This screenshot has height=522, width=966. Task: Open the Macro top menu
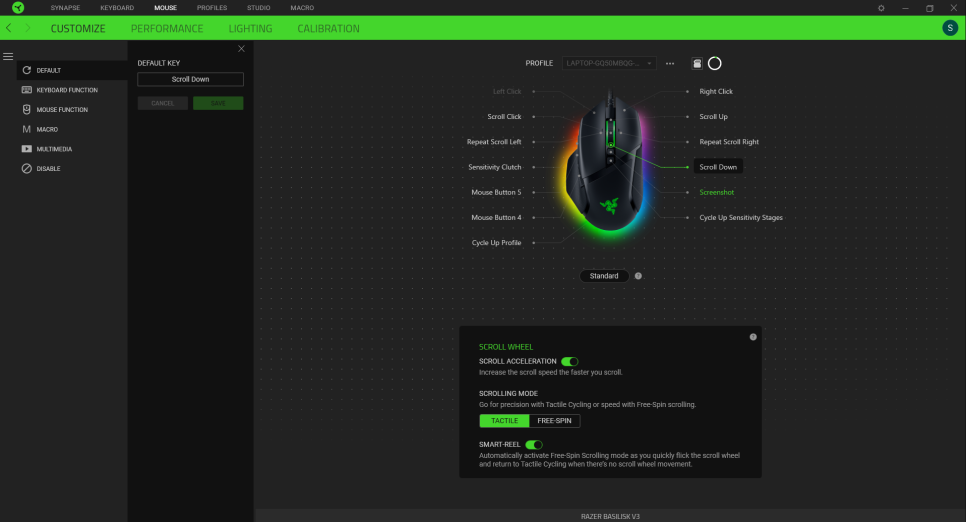(x=302, y=8)
